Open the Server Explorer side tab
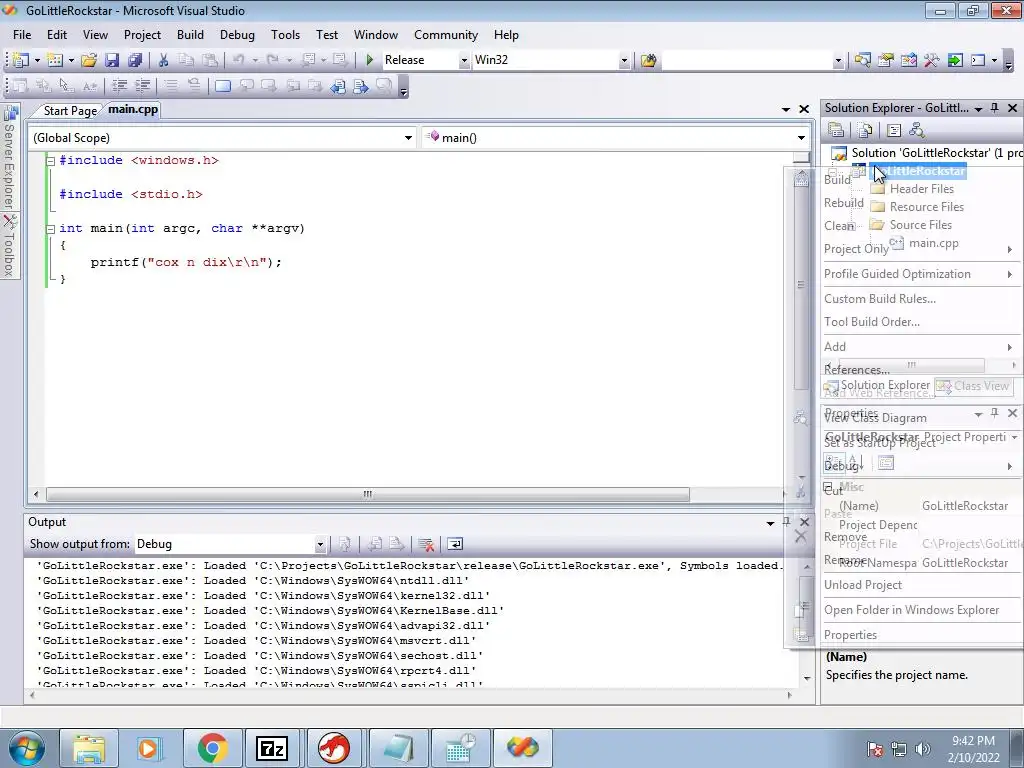This screenshot has width=1024, height=768. 10,158
